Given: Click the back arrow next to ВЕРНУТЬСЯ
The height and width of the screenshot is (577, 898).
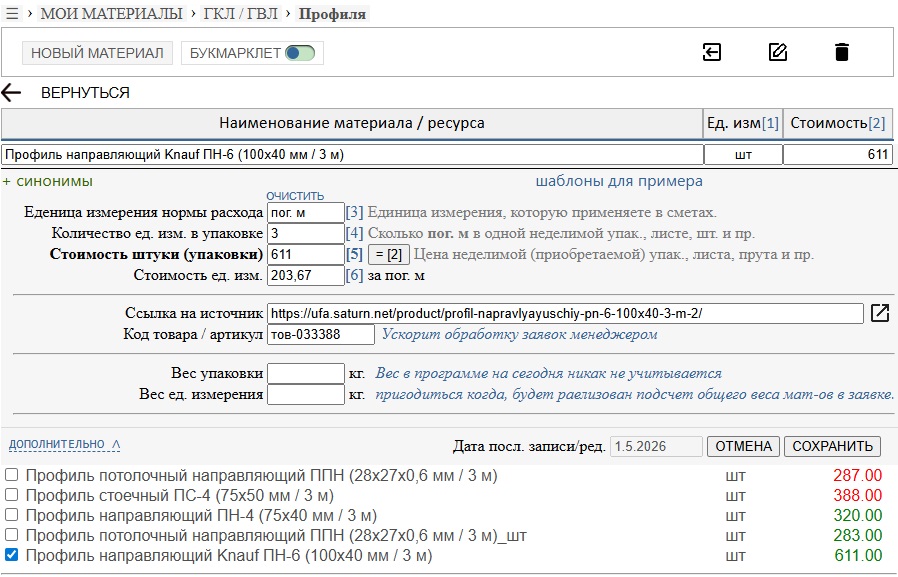Looking at the screenshot, I should pyautogui.click(x=11, y=92).
